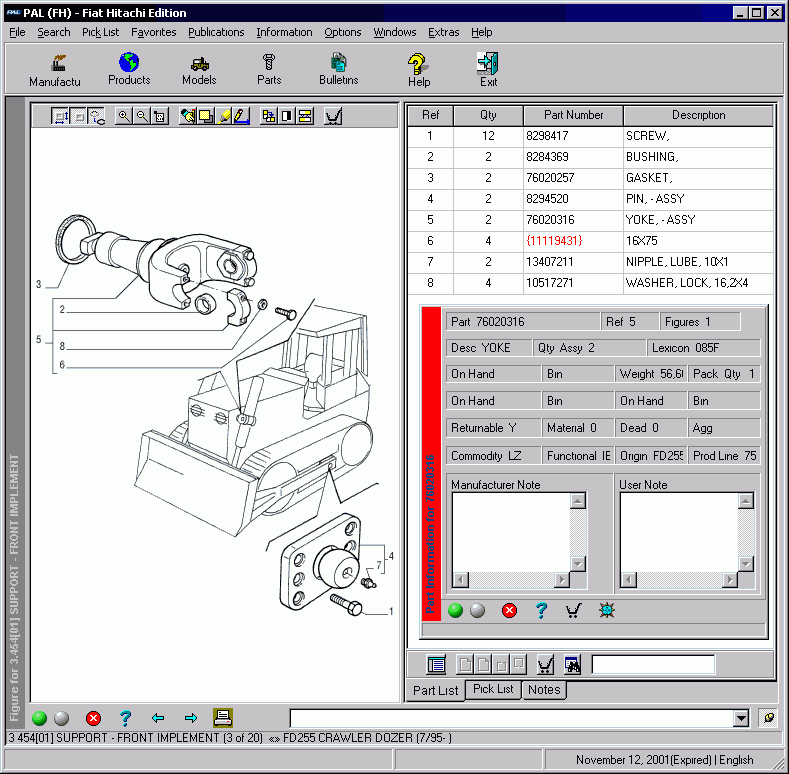Click the part info blue question mark
Viewport: 789px width, 774px height.
click(541, 610)
